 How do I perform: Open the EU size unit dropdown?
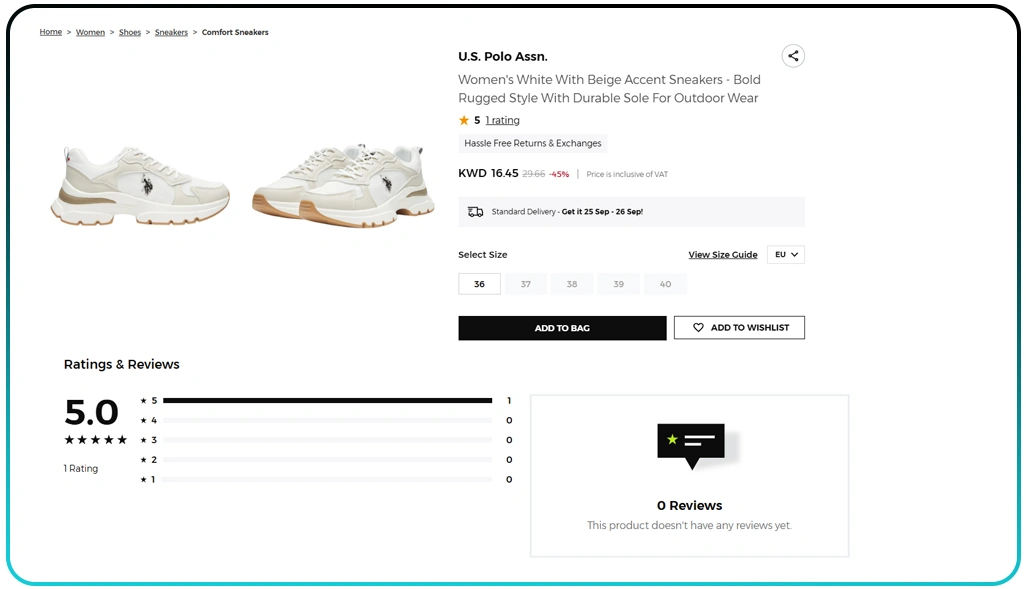click(786, 254)
